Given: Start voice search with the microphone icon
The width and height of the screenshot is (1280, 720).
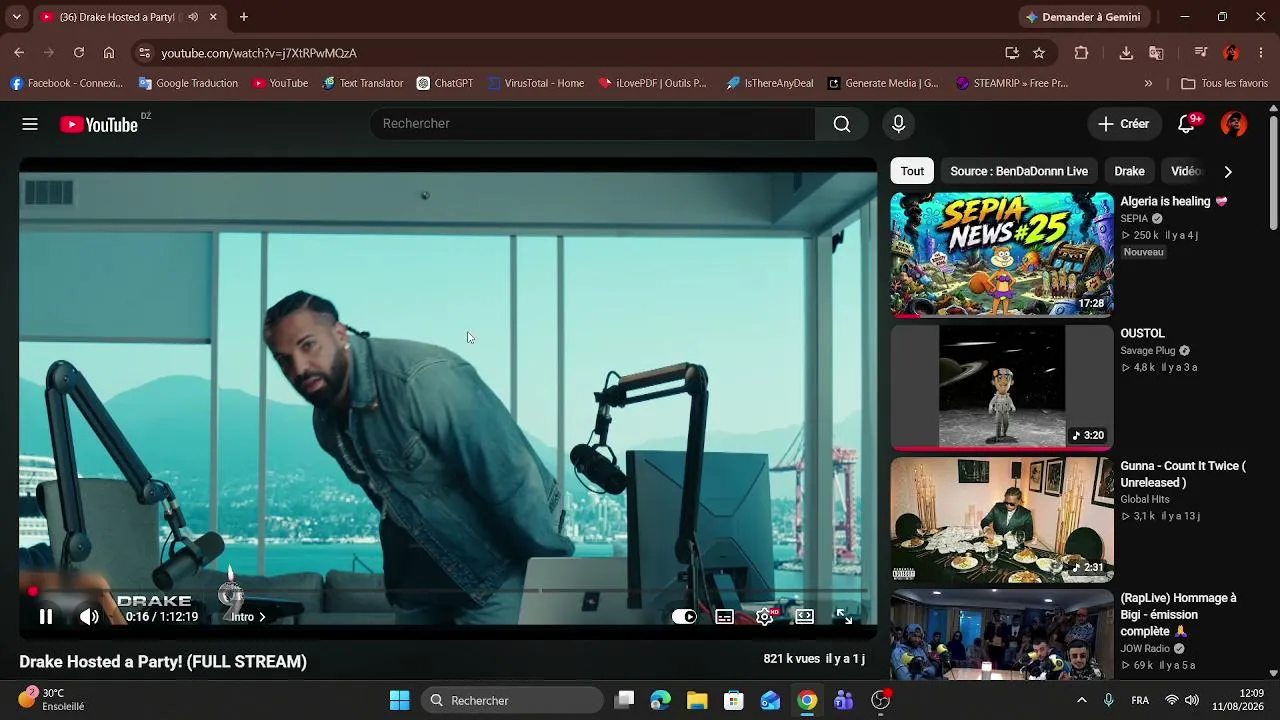Looking at the screenshot, I should [898, 124].
